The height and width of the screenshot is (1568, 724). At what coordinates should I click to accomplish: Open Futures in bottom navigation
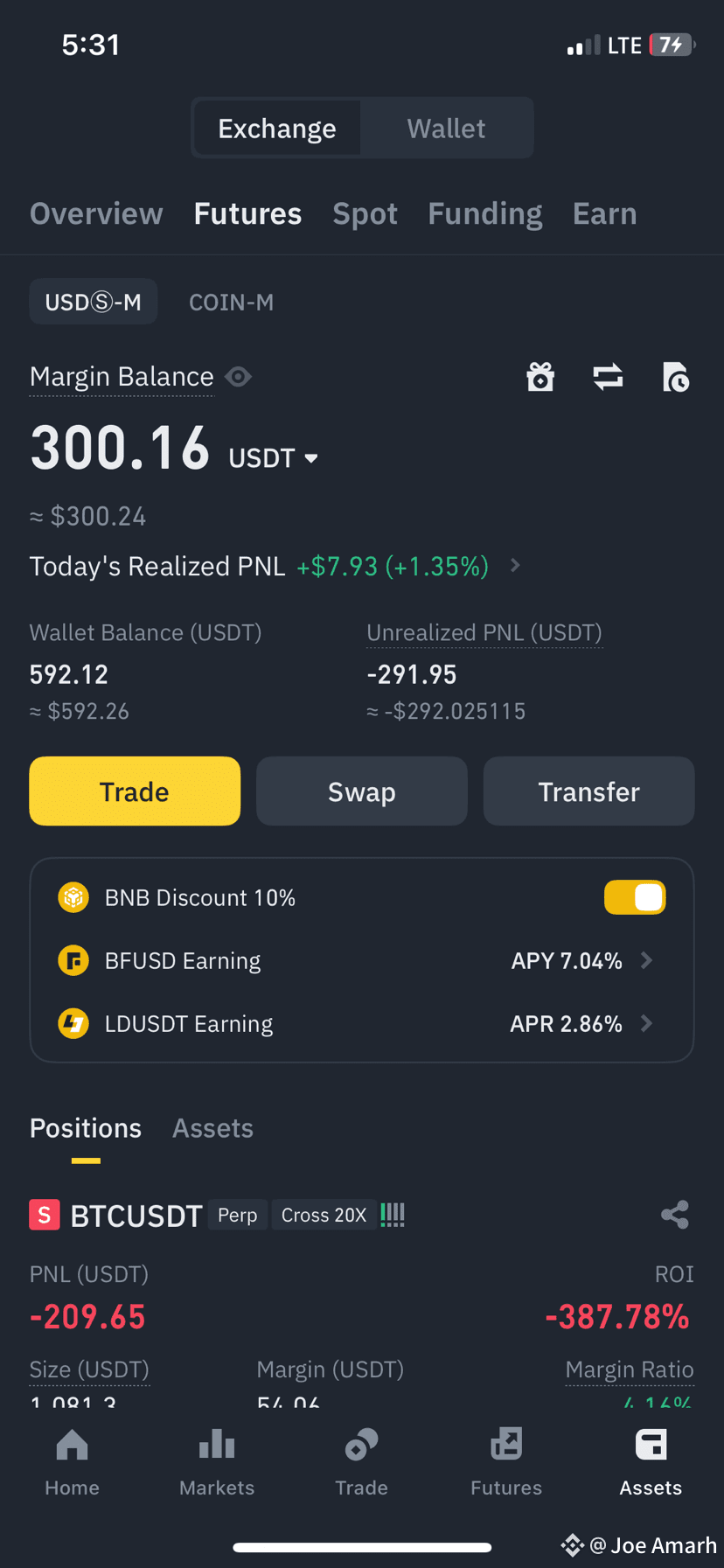(506, 1462)
